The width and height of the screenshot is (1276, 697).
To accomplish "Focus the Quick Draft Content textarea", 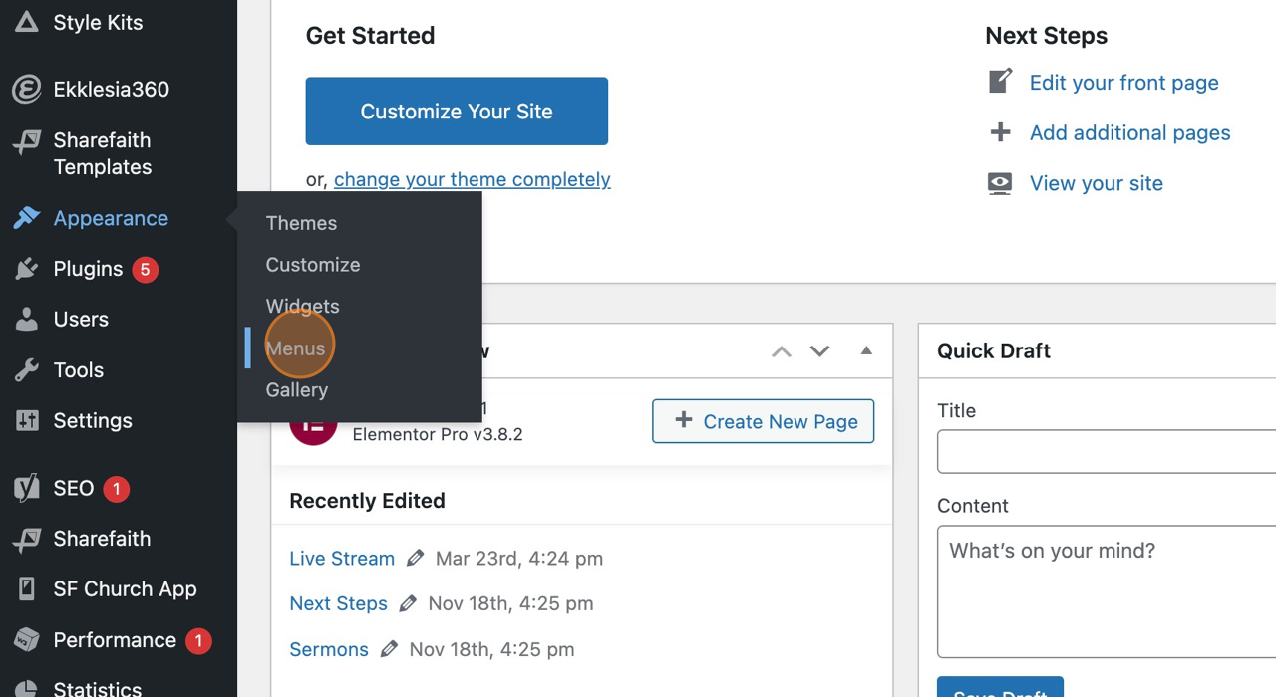I will 1106,592.
